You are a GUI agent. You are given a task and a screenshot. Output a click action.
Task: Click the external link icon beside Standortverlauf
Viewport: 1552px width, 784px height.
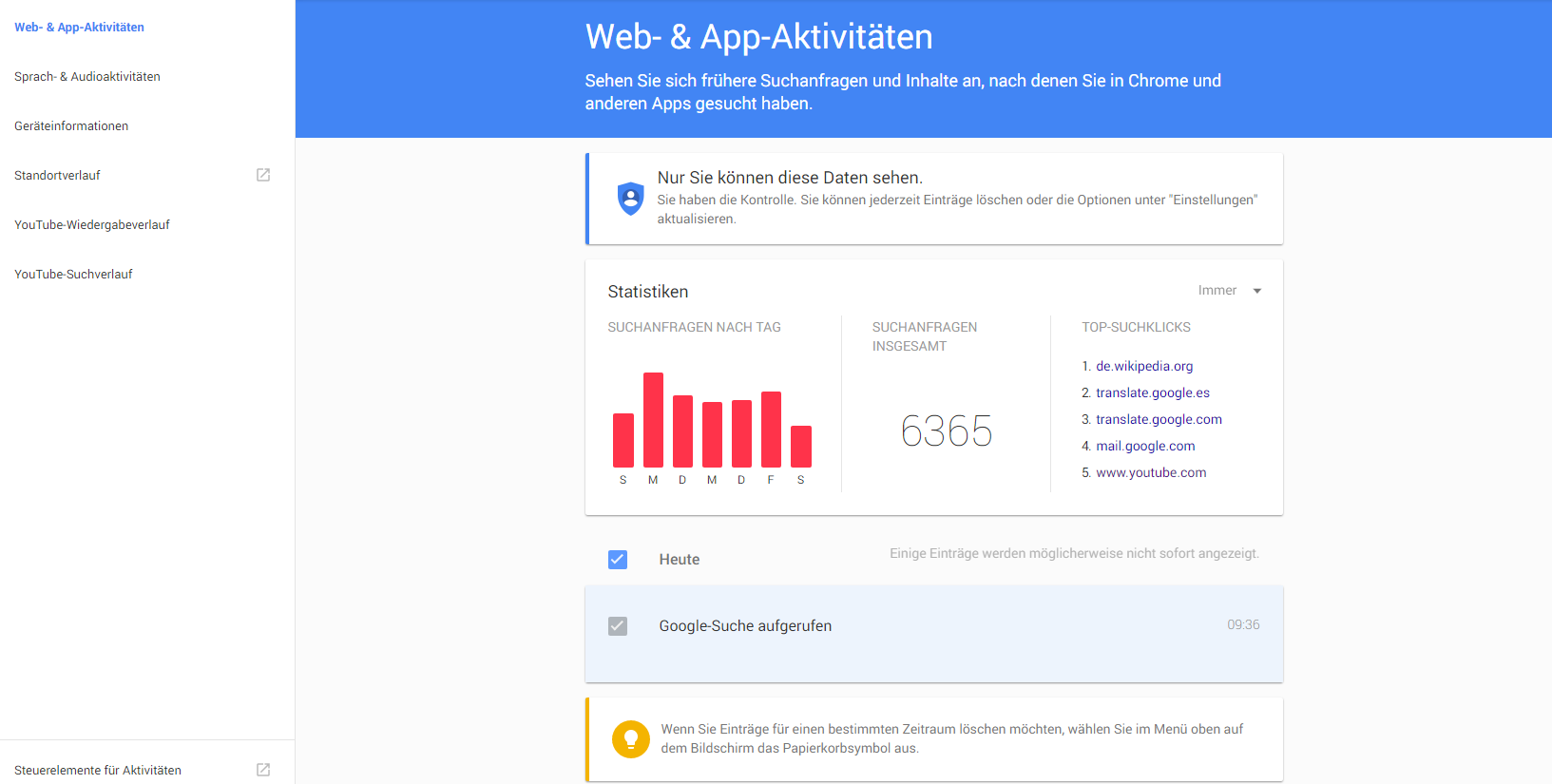tap(263, 175)
